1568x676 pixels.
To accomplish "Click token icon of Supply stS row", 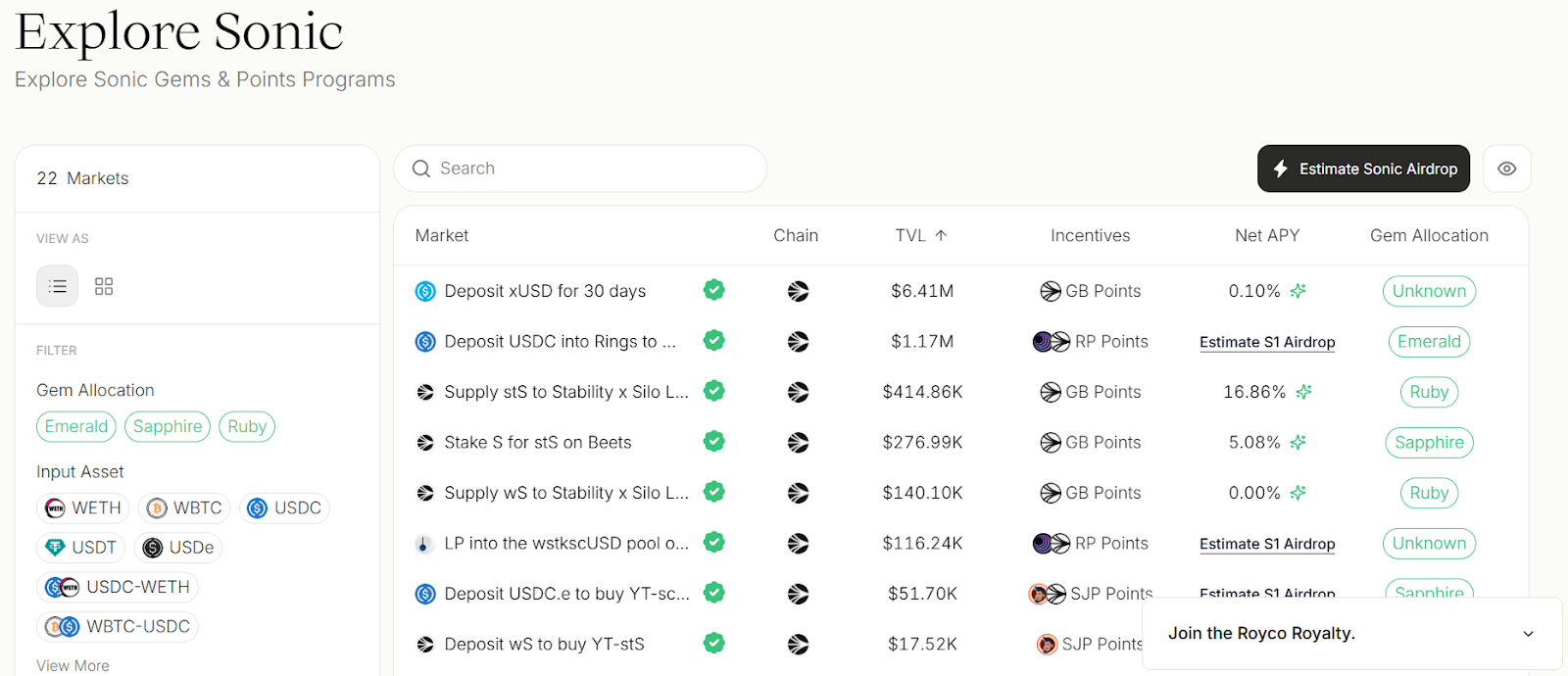I will 425,392.
